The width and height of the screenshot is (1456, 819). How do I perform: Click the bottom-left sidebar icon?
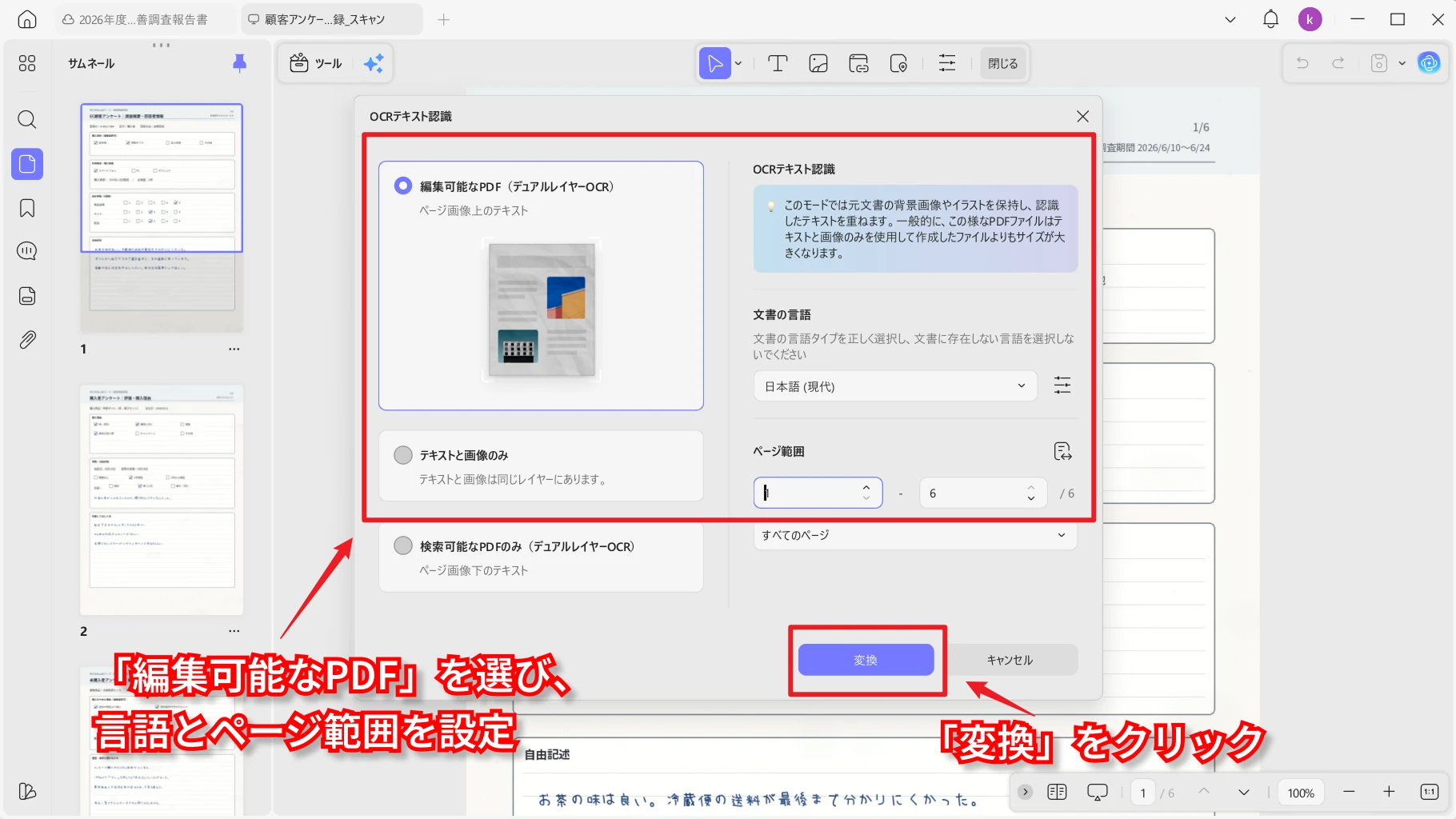[27, 791]
